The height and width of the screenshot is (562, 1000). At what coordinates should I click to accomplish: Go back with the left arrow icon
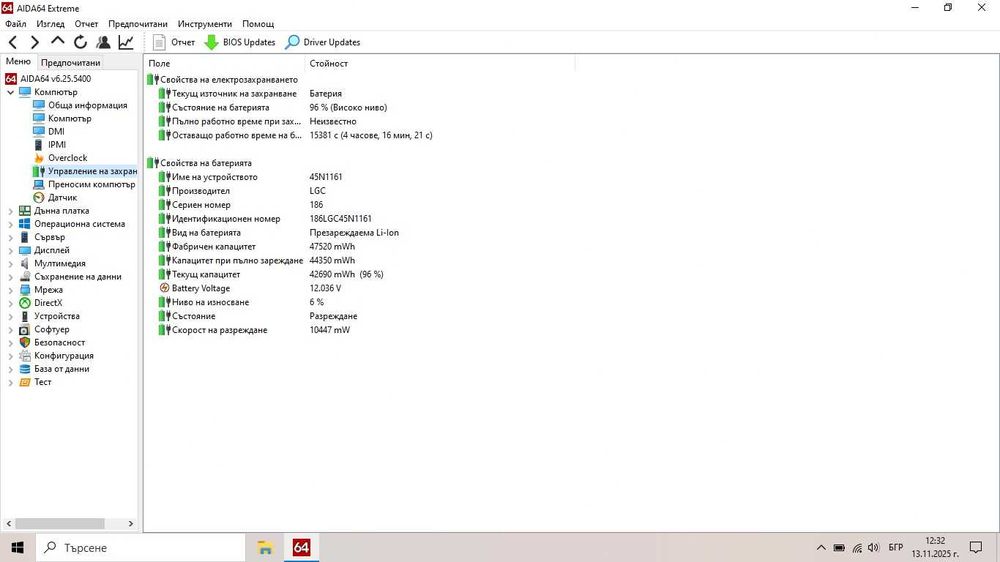coord(13,42)
